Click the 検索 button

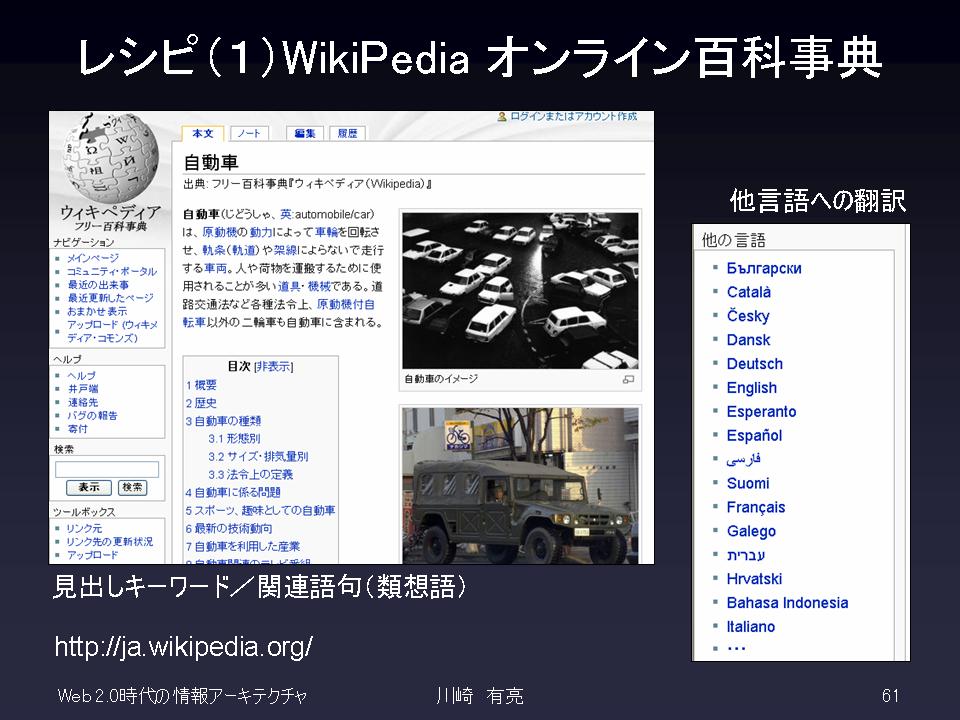tap(132, 487)
